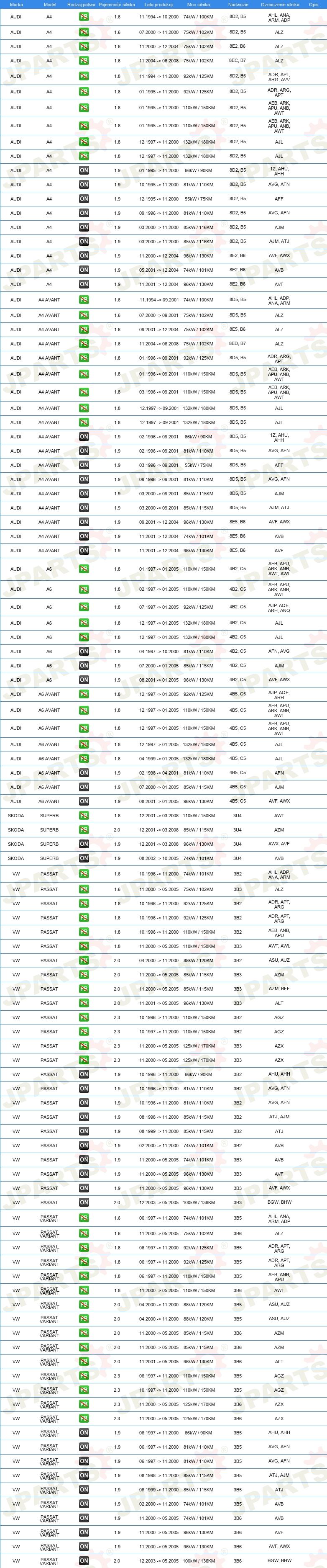The height and width of the screenshot is (1568, 327).
Task: Click diesel ON icon in A4 8D2 55kW AFF row
Action: [84, 199]
